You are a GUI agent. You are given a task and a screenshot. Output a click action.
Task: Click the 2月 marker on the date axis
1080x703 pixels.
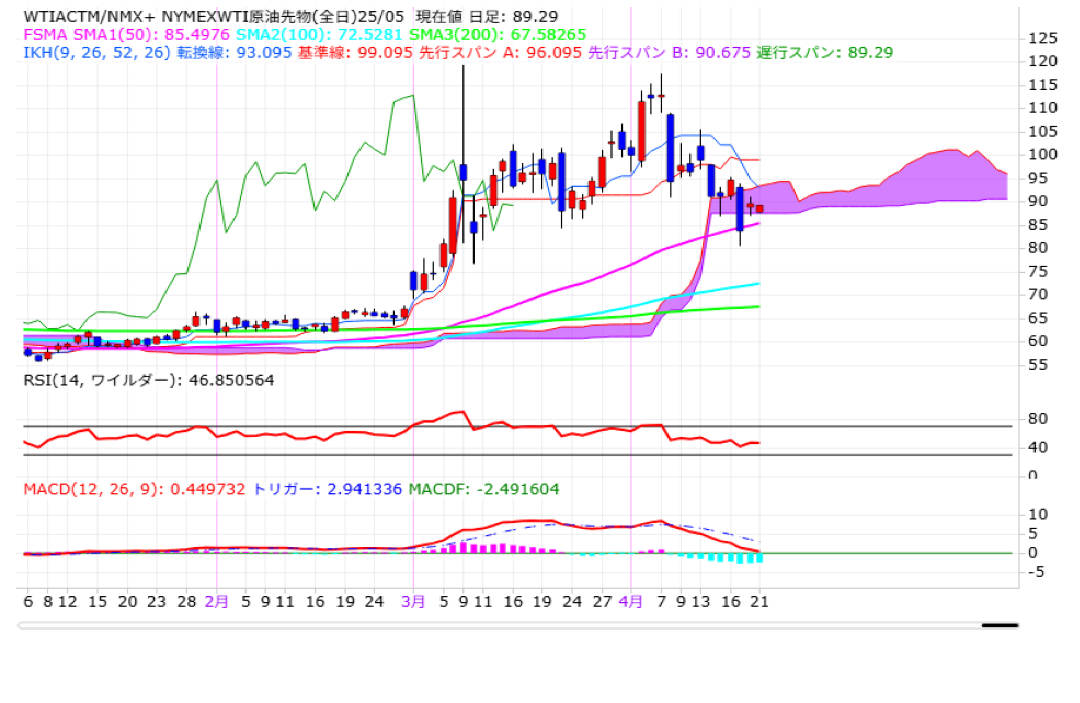[x=216, y=602]
